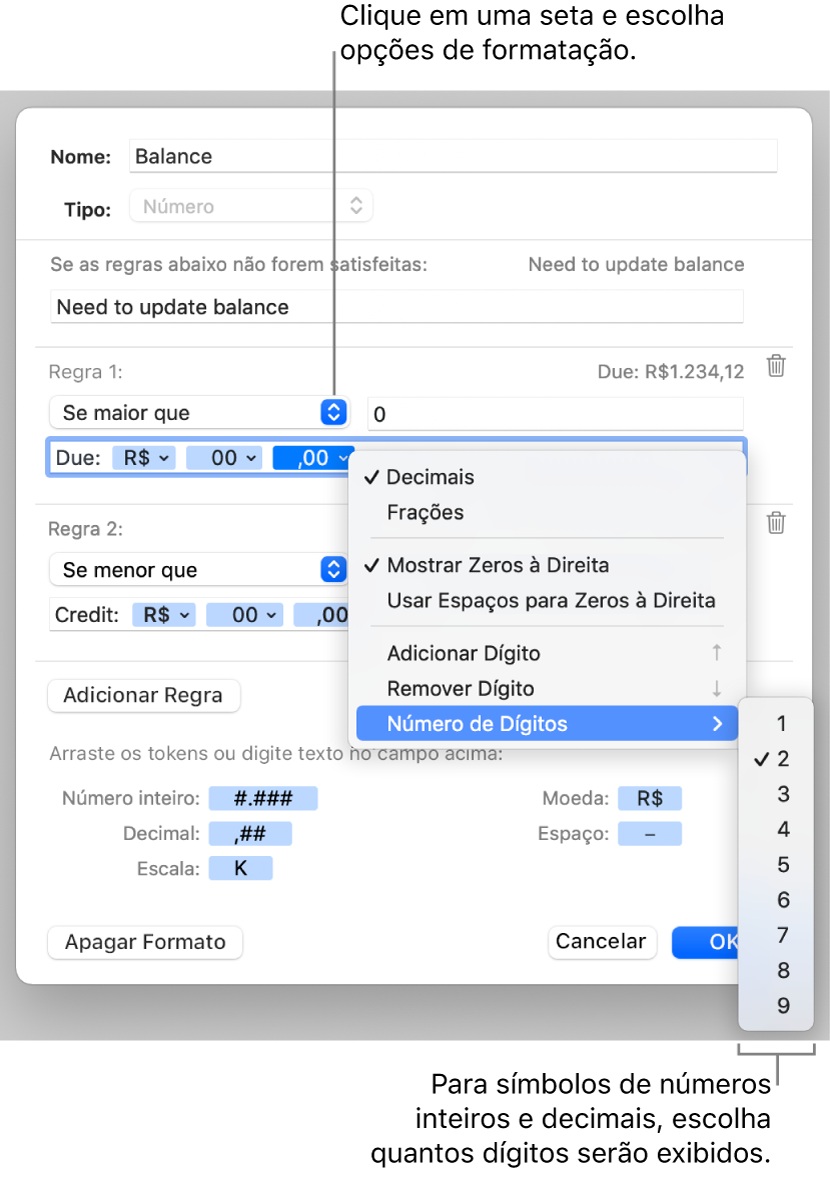
Task: Expand Número de Dígitos submenu
Action: tap(548, 723)
